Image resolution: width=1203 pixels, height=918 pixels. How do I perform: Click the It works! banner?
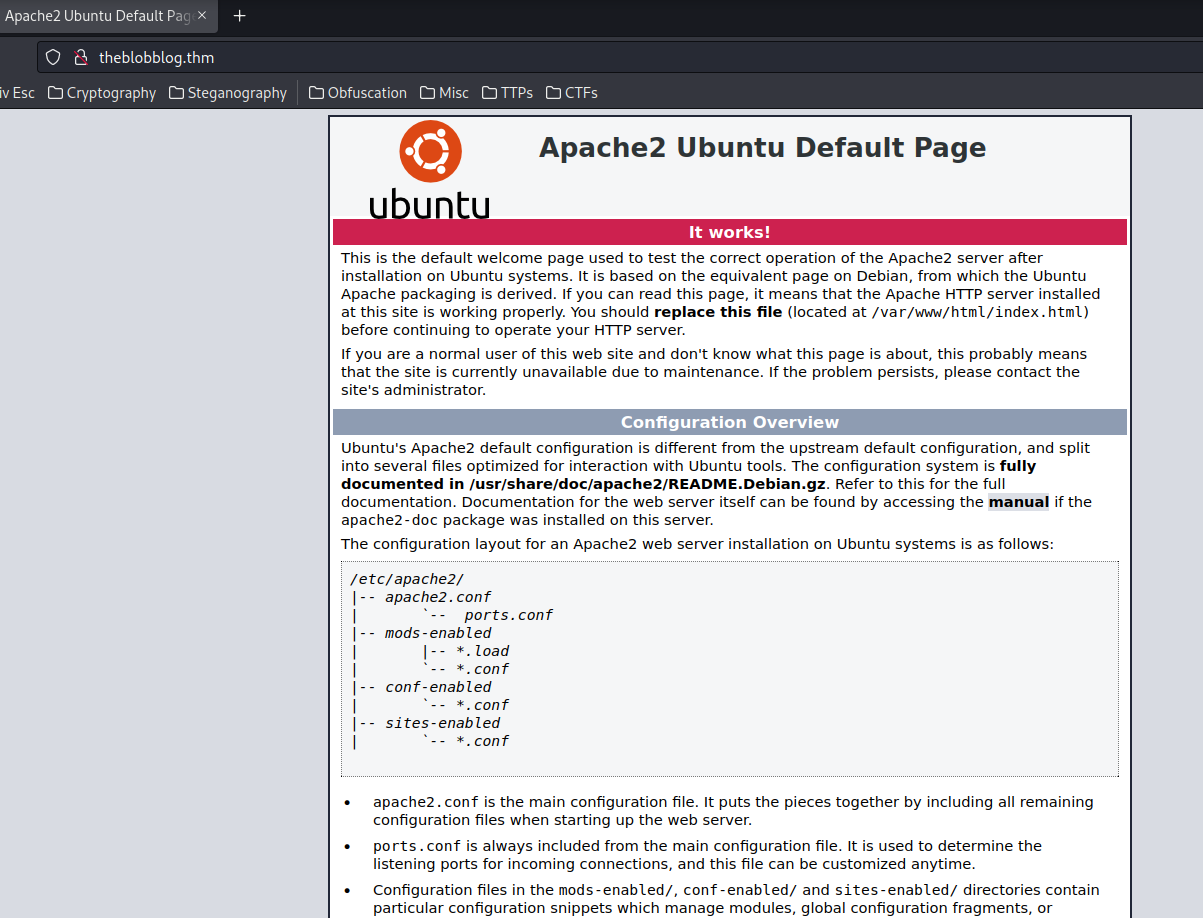pyautogui.click(x=730, y=232)
